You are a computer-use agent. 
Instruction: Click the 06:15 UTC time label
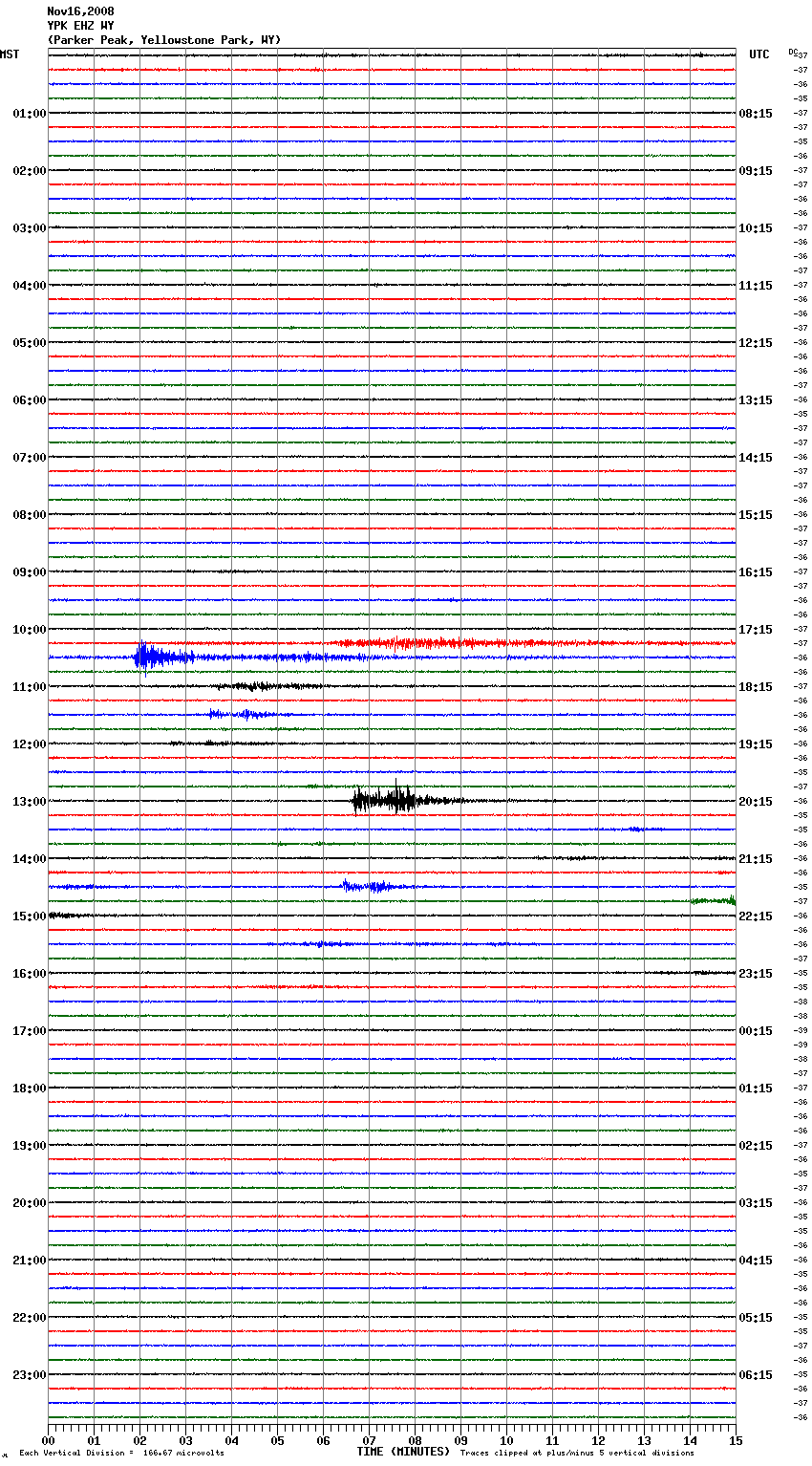[756, 1375]
